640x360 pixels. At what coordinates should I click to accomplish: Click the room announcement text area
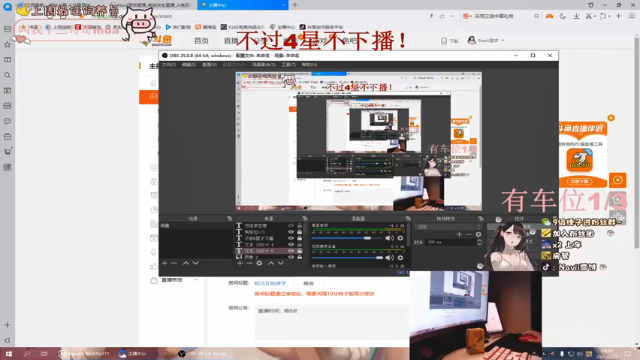(331, 322)
